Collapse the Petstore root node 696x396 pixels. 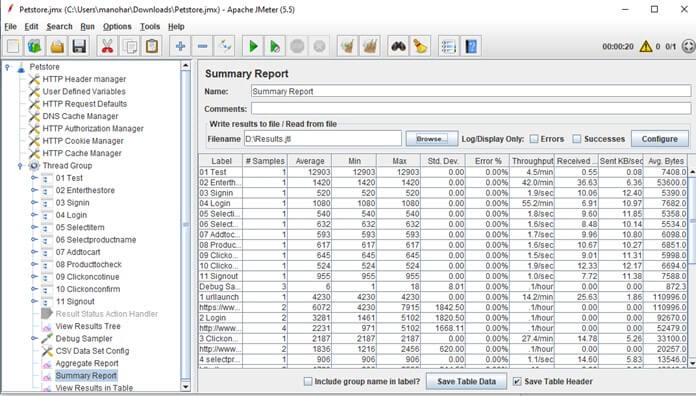(x=7, y=67)
